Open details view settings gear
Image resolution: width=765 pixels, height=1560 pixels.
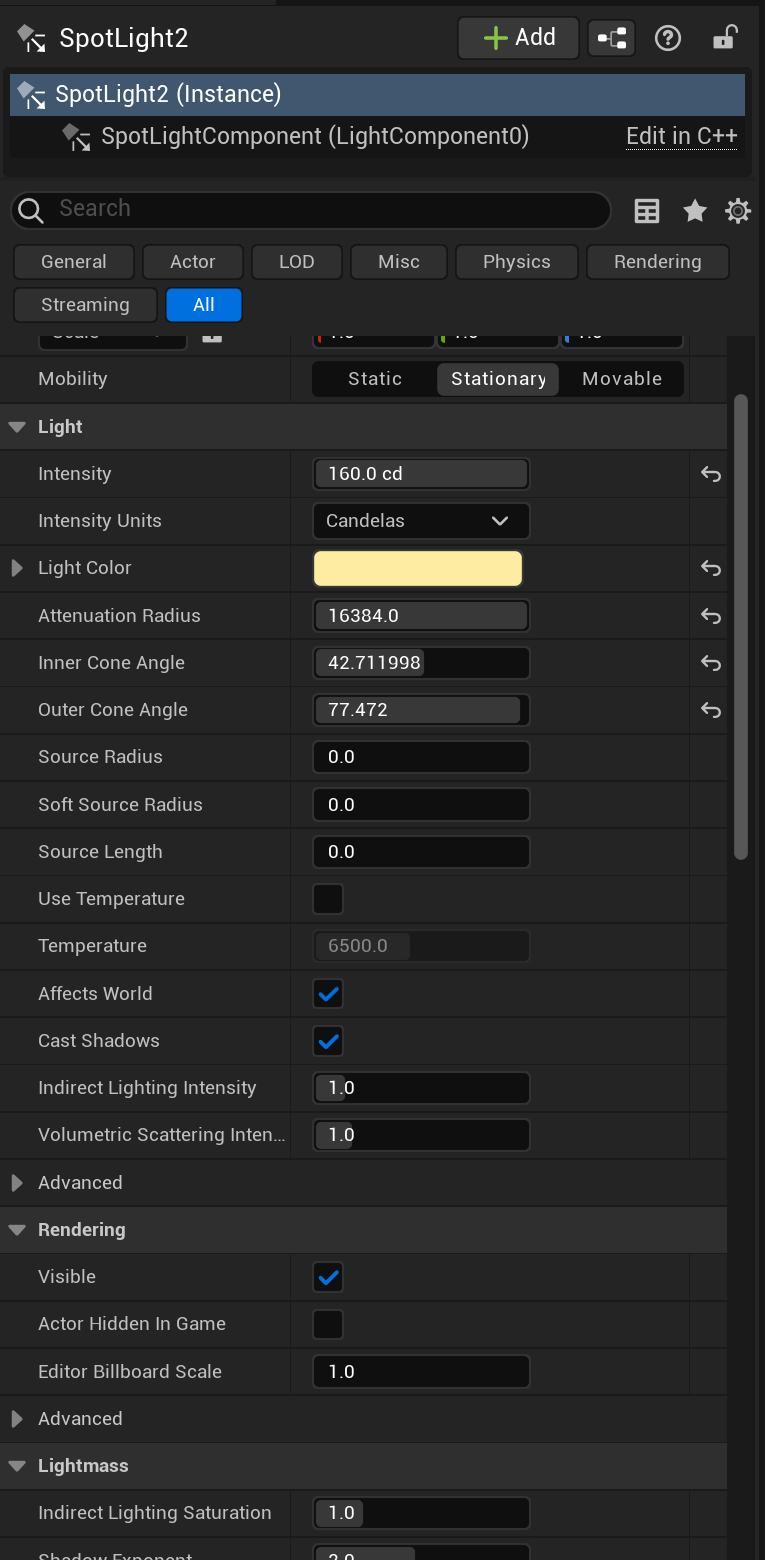[738, 210]
